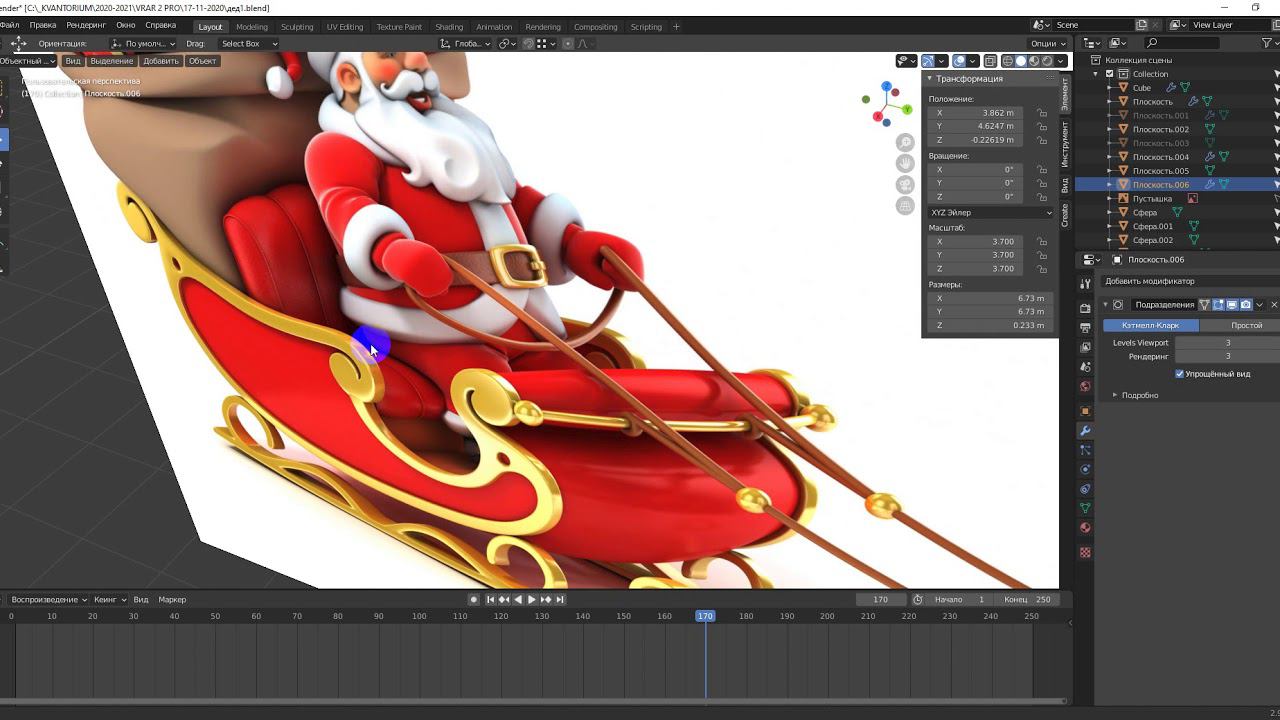The height and width of the screenshot is (720, 1280).
Task: Toggle modifier viewport display visibility
Action: click(x=1232, y=305)
